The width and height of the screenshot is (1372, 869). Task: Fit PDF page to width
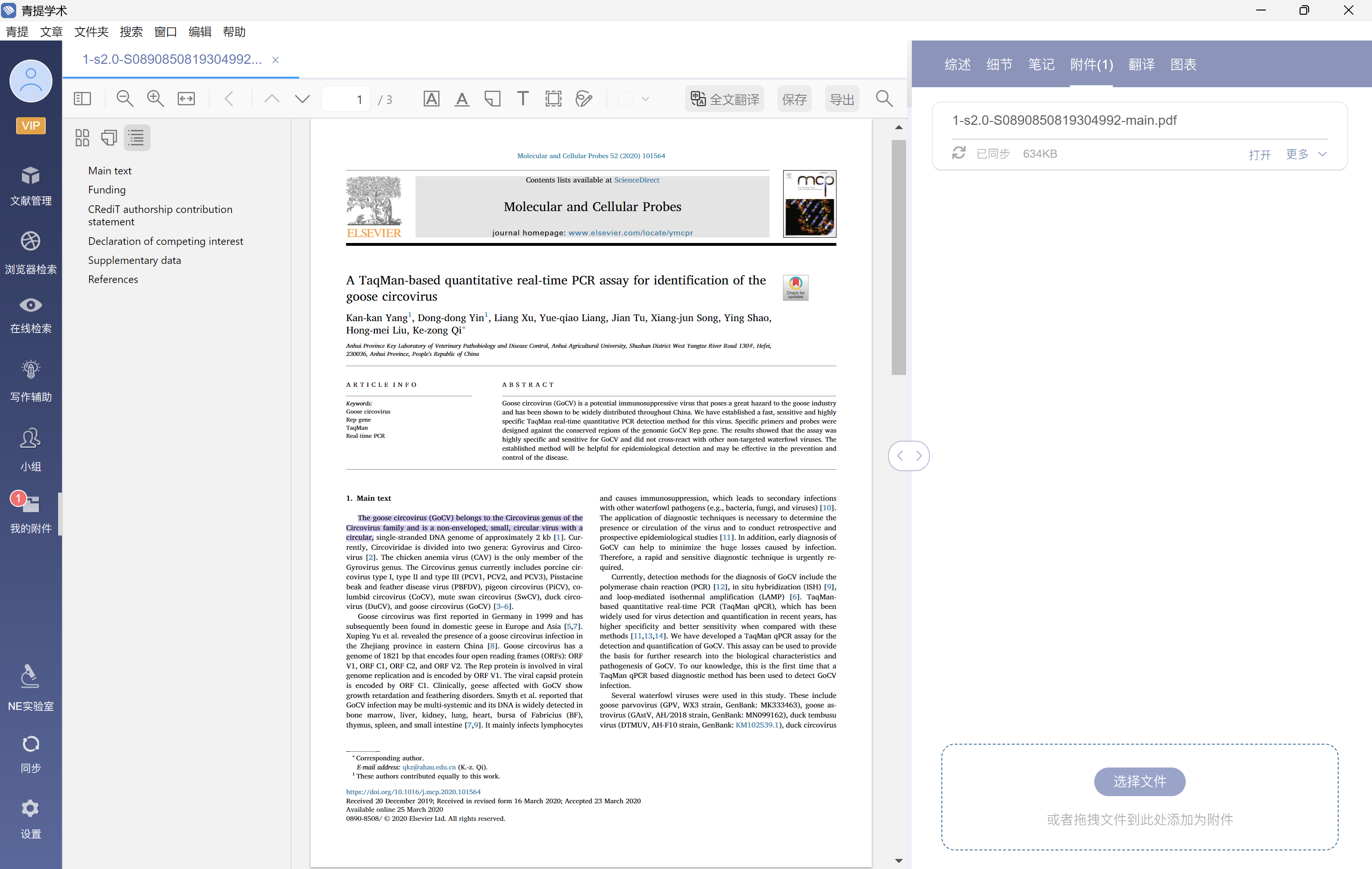point(186,99)
